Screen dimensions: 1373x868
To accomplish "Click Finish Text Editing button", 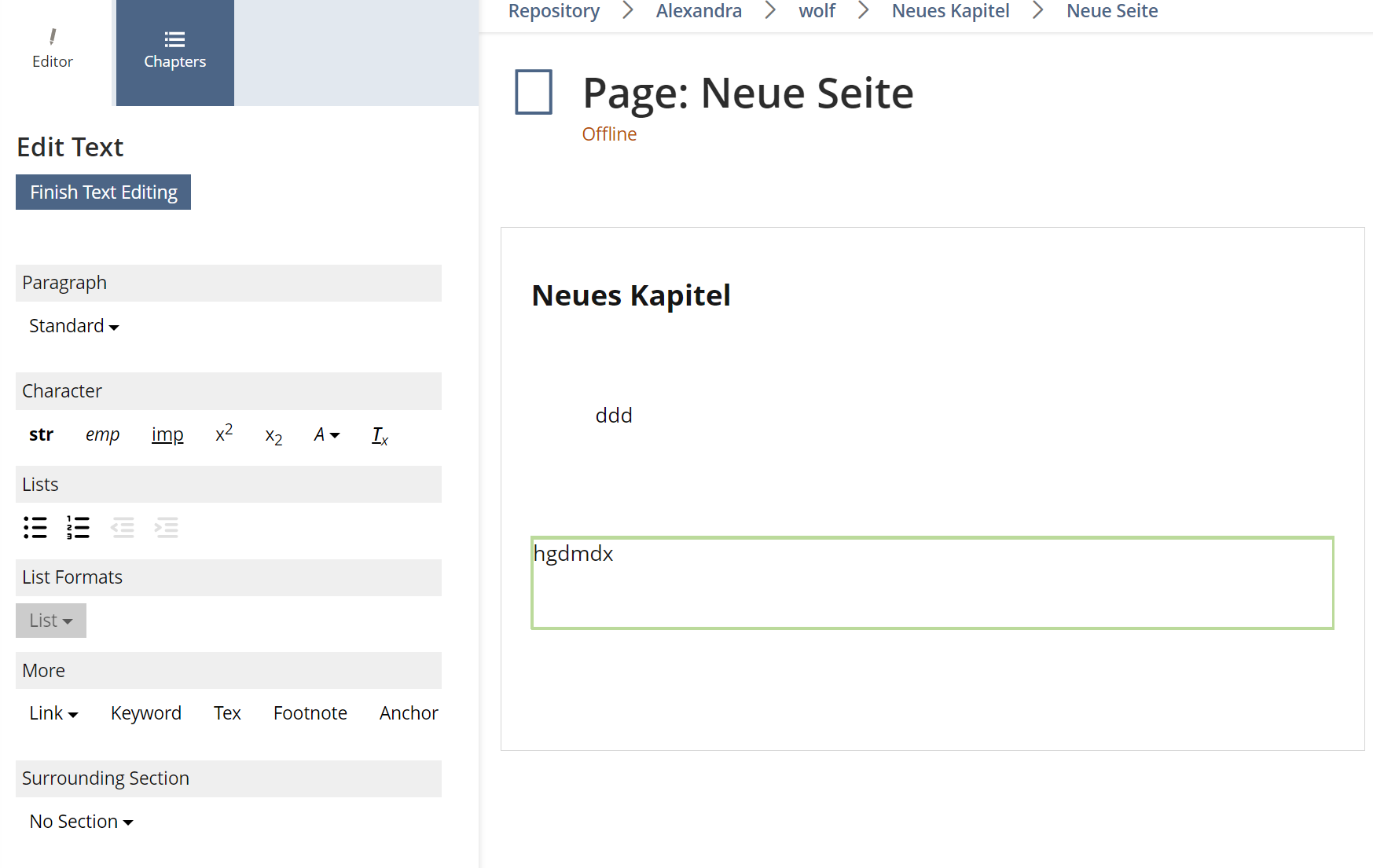I will pos(103,192).
